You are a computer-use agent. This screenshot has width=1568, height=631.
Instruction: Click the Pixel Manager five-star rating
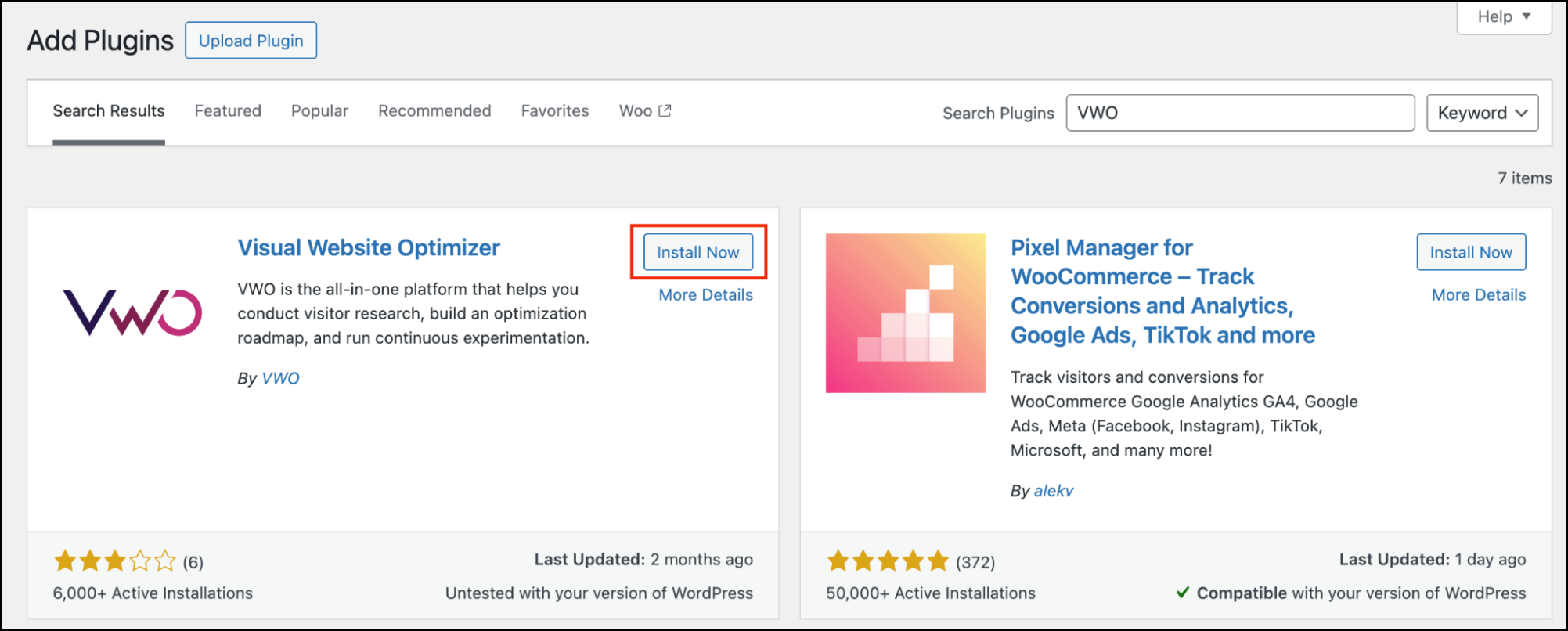(x=888, y=561)
